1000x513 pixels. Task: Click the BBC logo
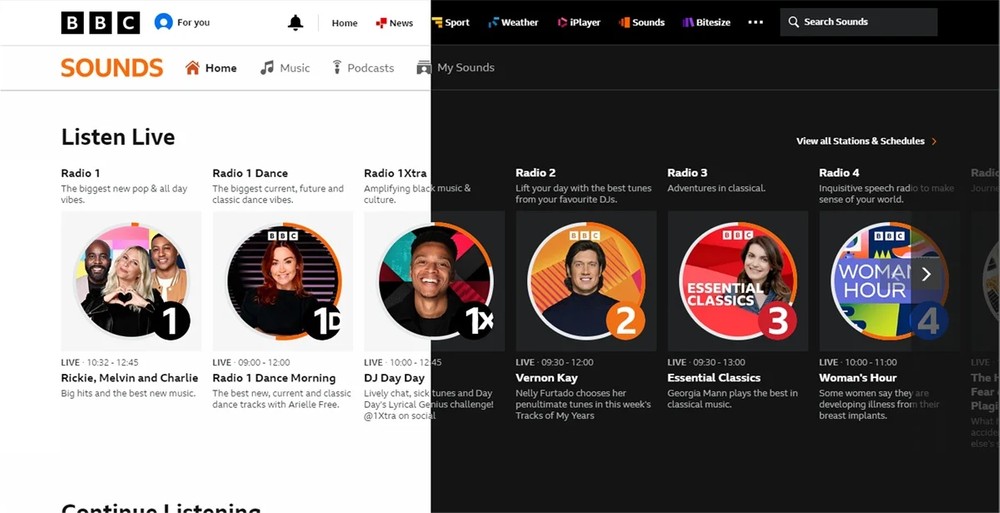[x=99, y=22]
